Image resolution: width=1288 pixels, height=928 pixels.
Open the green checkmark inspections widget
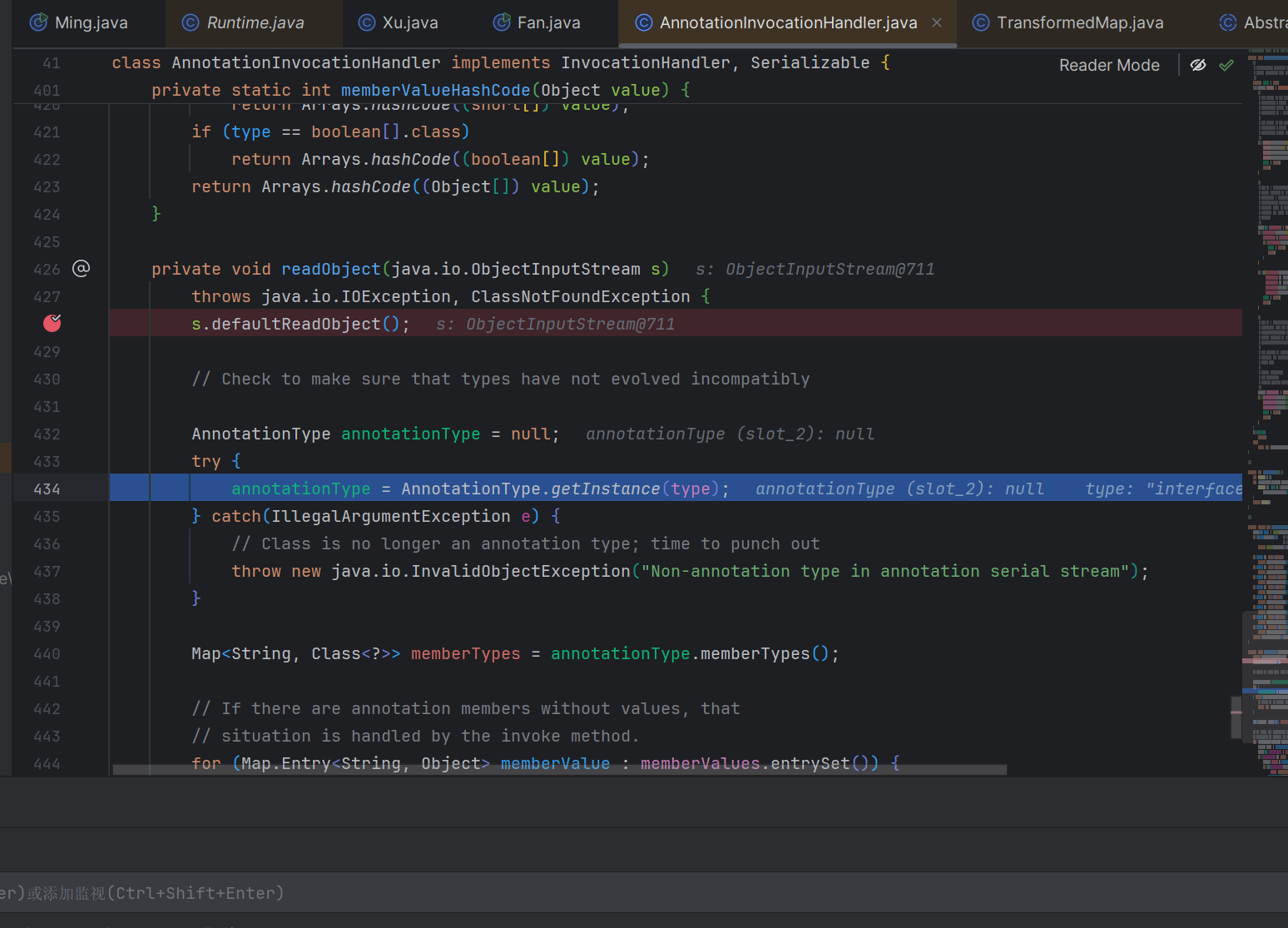pos(1226,65)
